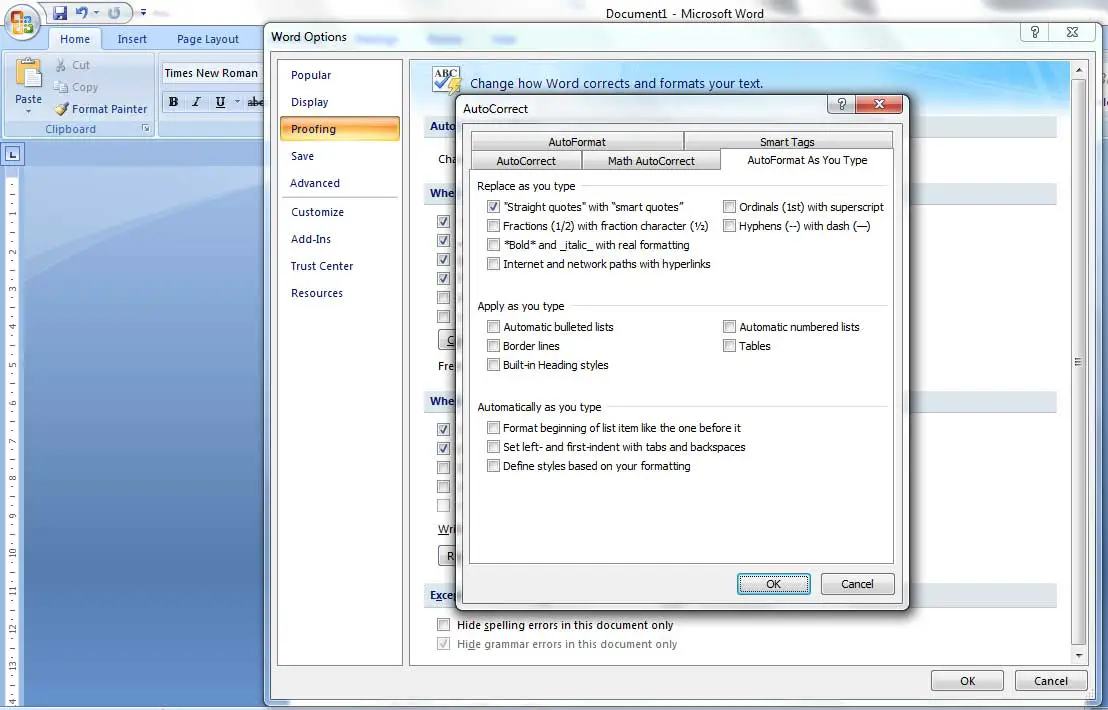Open the Page Layout ribbon tab
This screenshot has width=1108, height=710.
[x=208, y=39]
